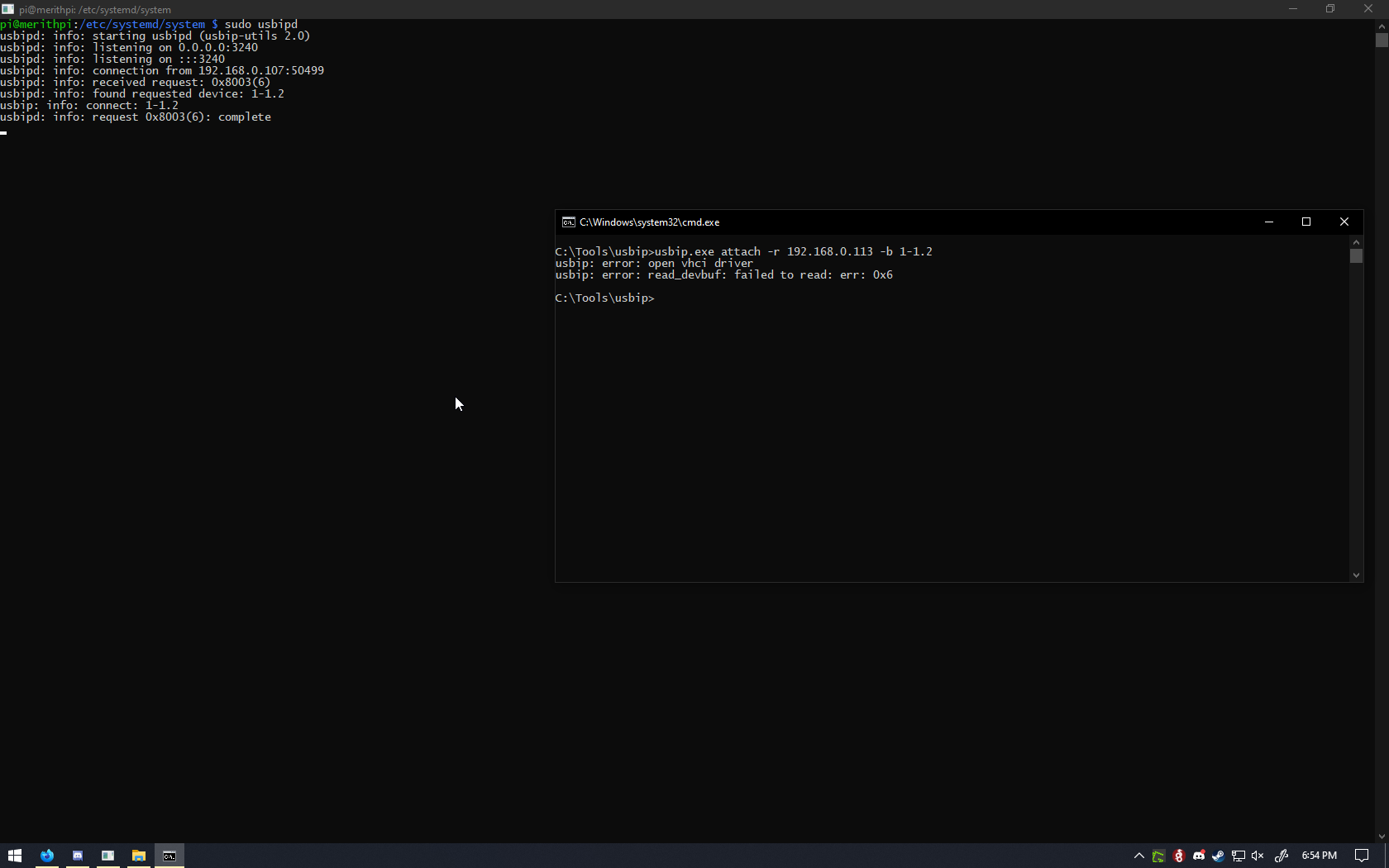Image resolution: width=1389 pixels, height=868 pixels.
Task: Click the Show desktop sliver
Action: (x=1387, y=856)
